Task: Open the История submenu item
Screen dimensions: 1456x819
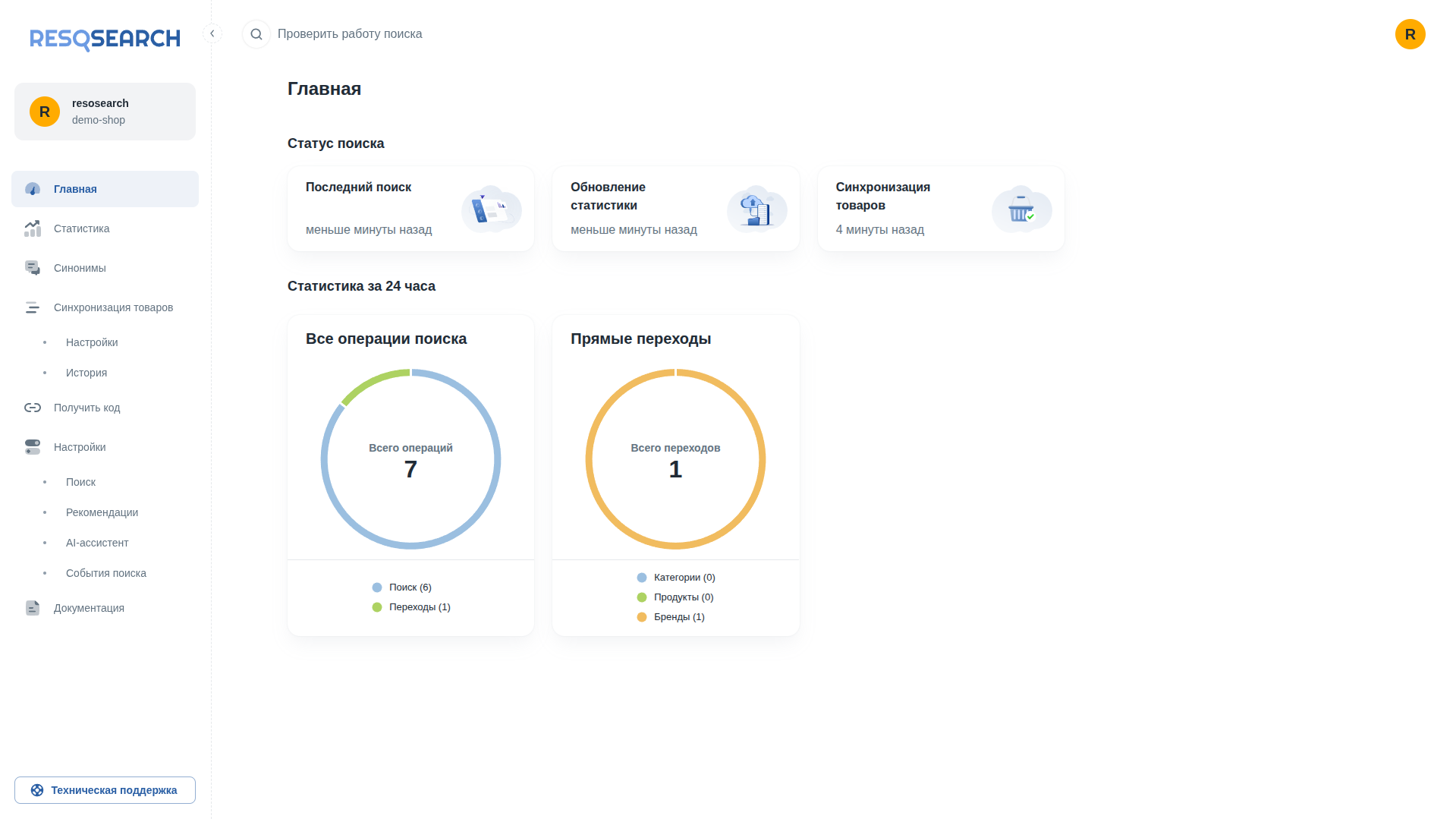Action: coord(86,373)
